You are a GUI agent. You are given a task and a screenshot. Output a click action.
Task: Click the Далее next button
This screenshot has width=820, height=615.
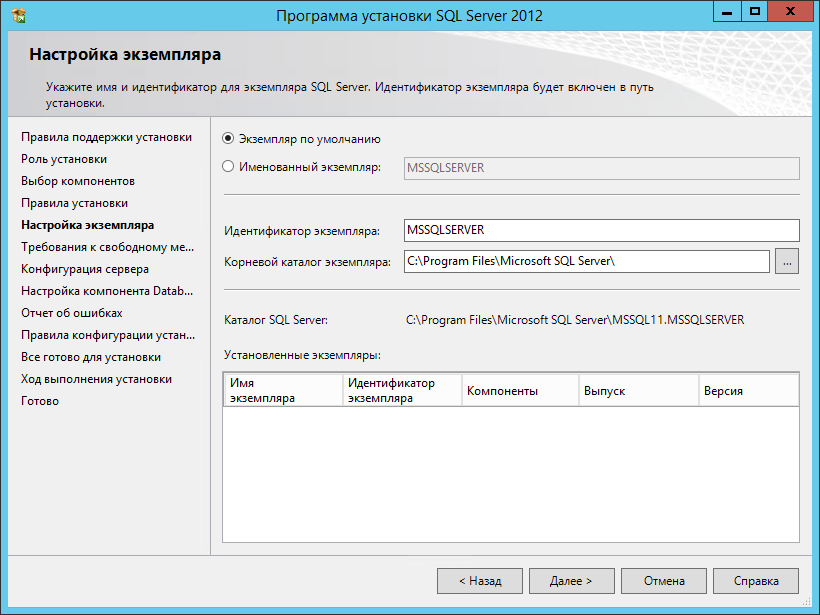pyautogui.click(x=572, y=581)
